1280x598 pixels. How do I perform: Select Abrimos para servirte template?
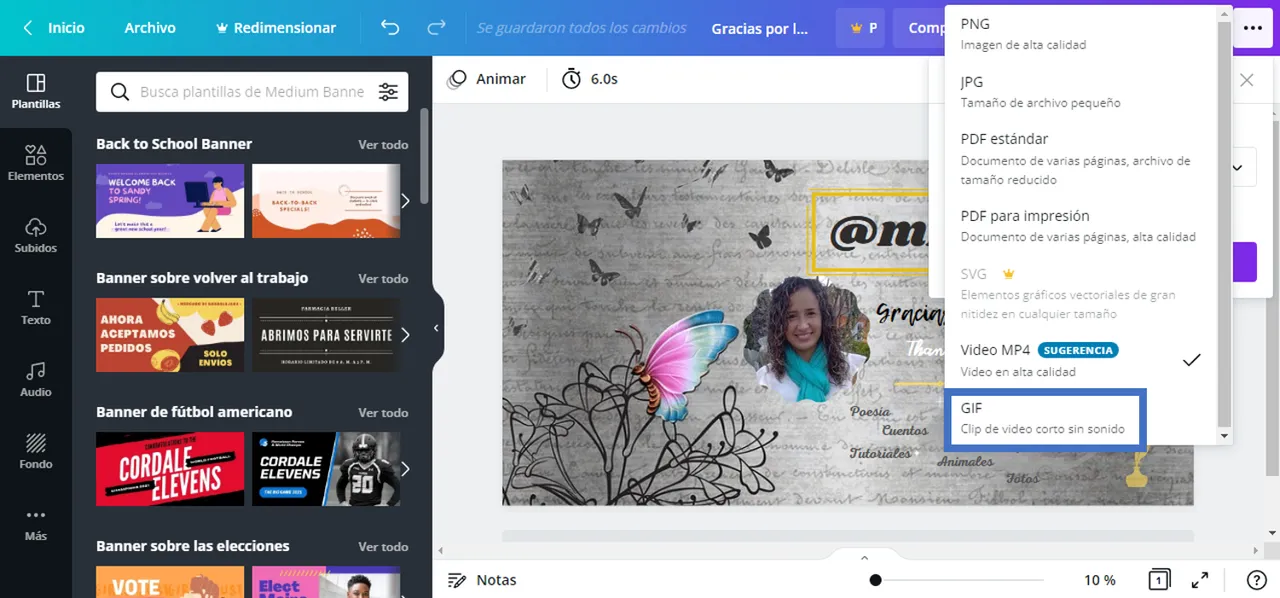pos(326,335)
